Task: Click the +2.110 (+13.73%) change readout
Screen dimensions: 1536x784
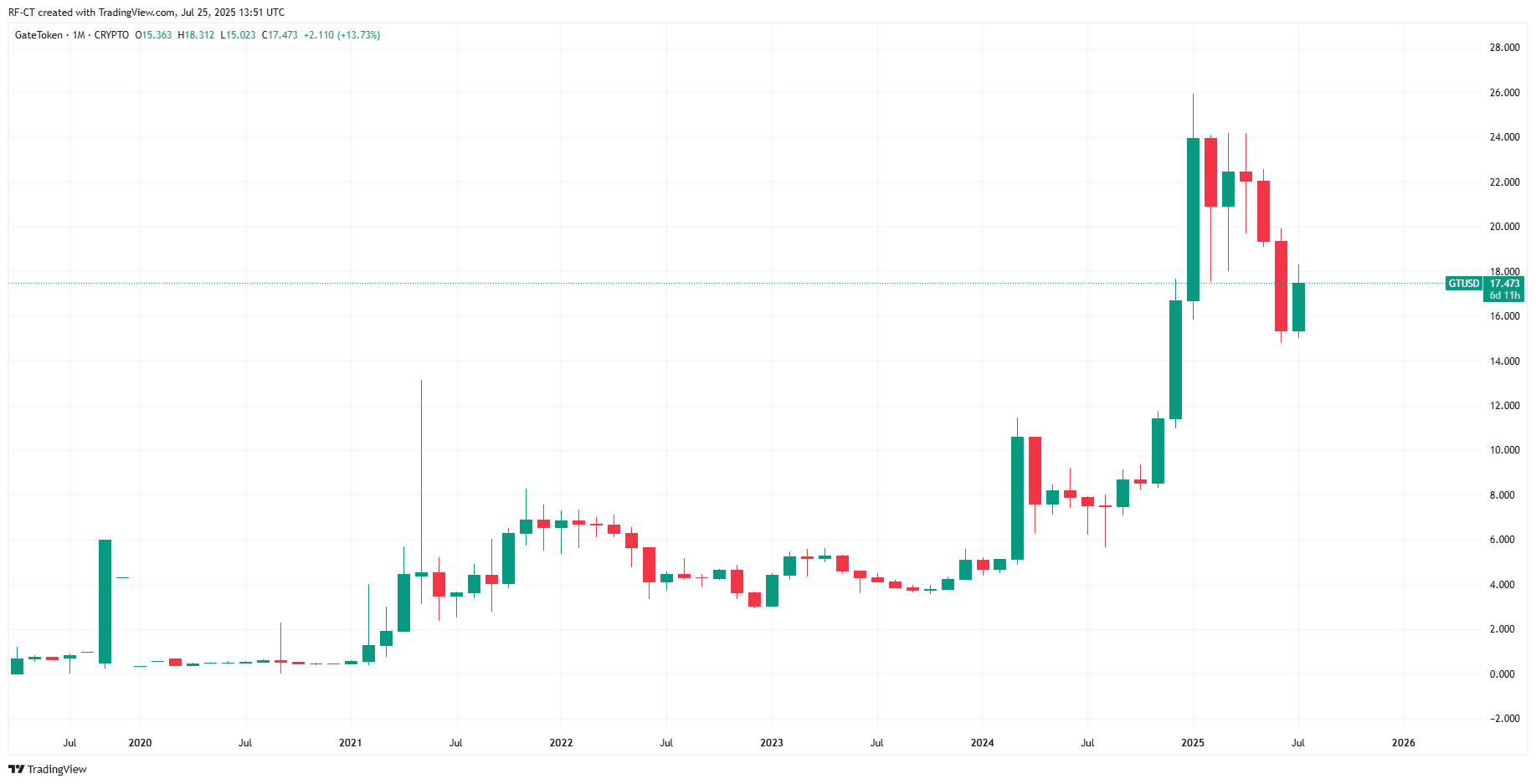Action: pos(342,35)
